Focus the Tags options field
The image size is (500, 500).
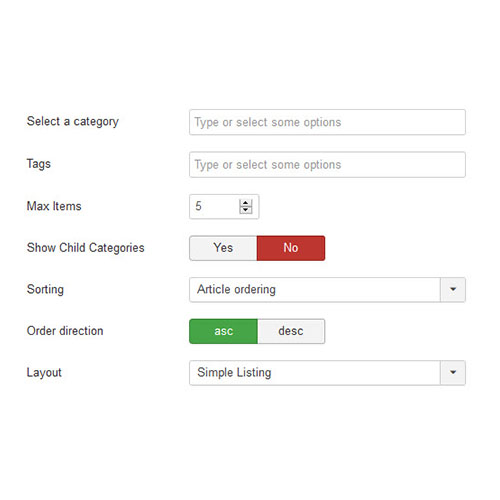coord(327,165)
